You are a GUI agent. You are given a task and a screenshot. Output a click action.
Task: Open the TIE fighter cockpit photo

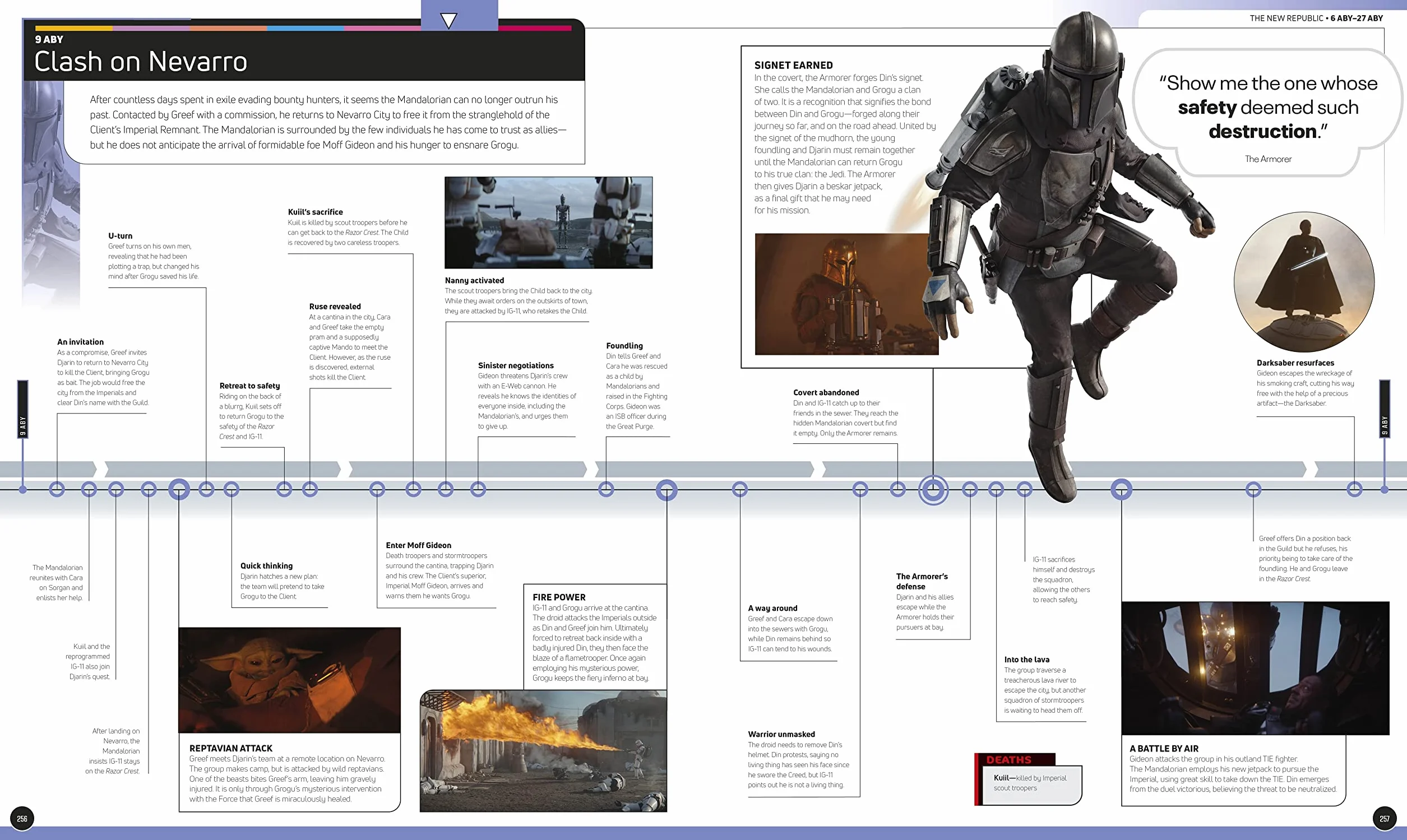tap(1255, 668)
